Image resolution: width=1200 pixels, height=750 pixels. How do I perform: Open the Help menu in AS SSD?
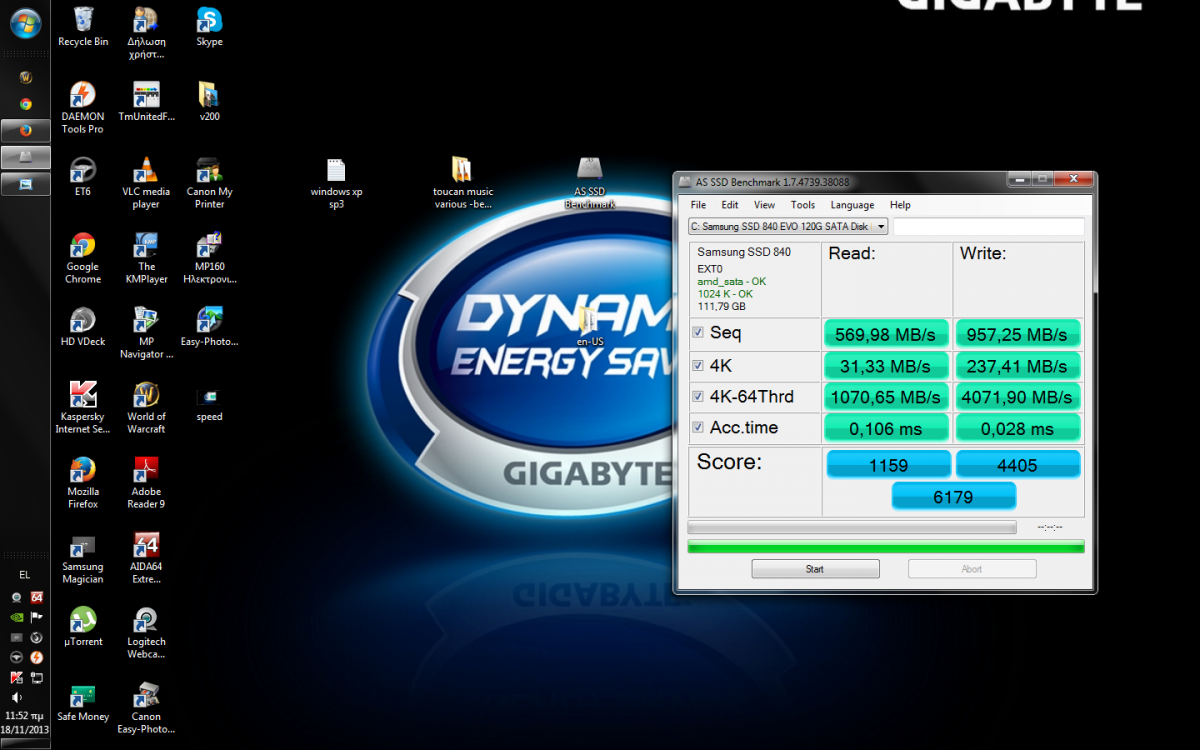pos(900,205)
